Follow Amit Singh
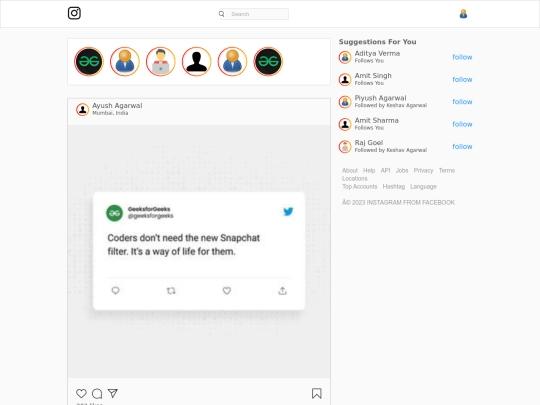Image resolution: width=540 pixels, height=405 pixels. [462, 80]
